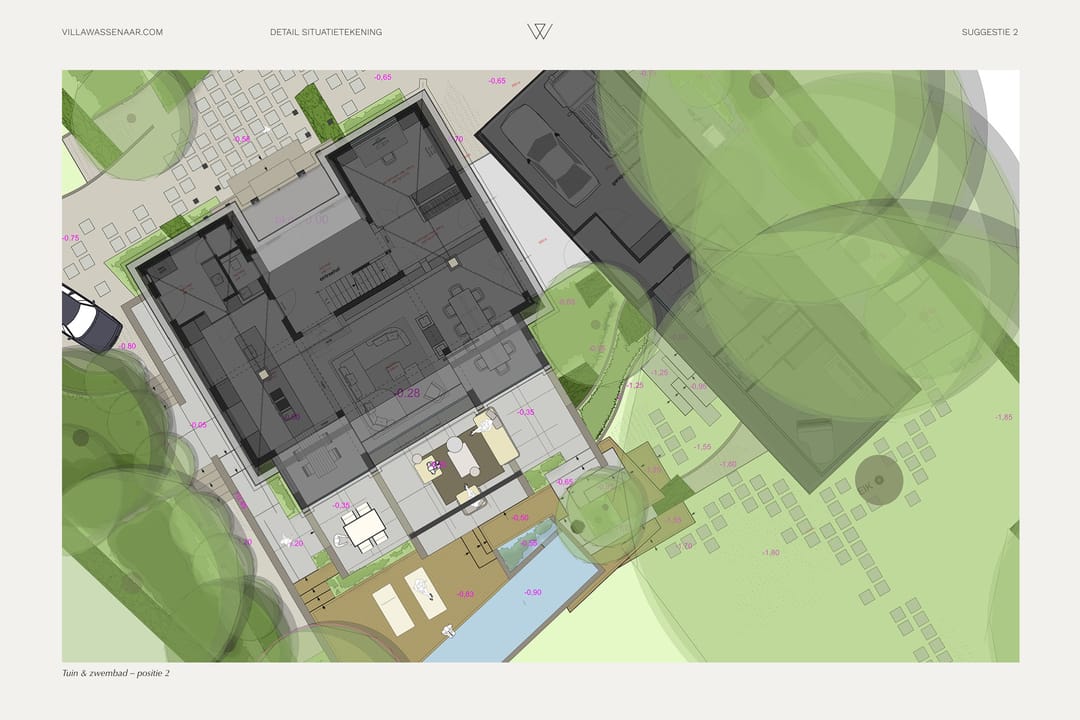Click the BK tree marker in the garden
Viewport: 1080px width, 720px height.
point(878,480)
